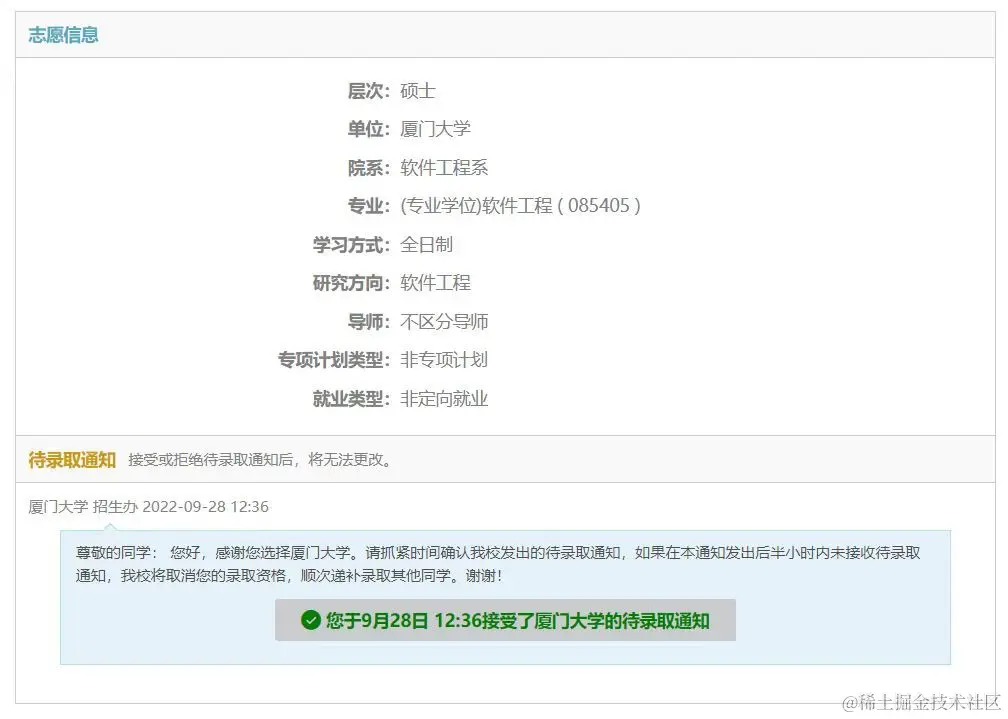Click the 全日制 study mode value
1008x719 pixels.
point(427,244)
